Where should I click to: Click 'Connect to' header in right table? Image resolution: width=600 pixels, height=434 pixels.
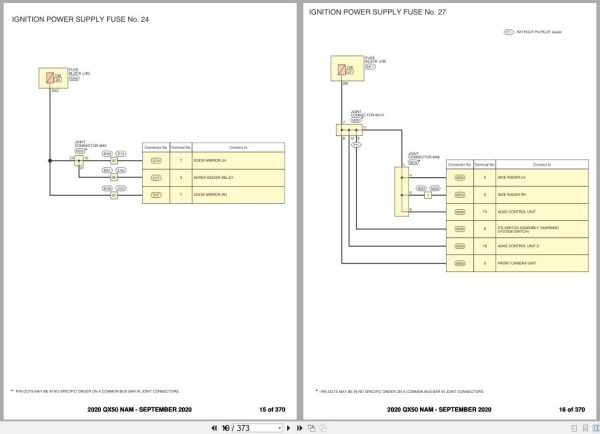point(542,165)
